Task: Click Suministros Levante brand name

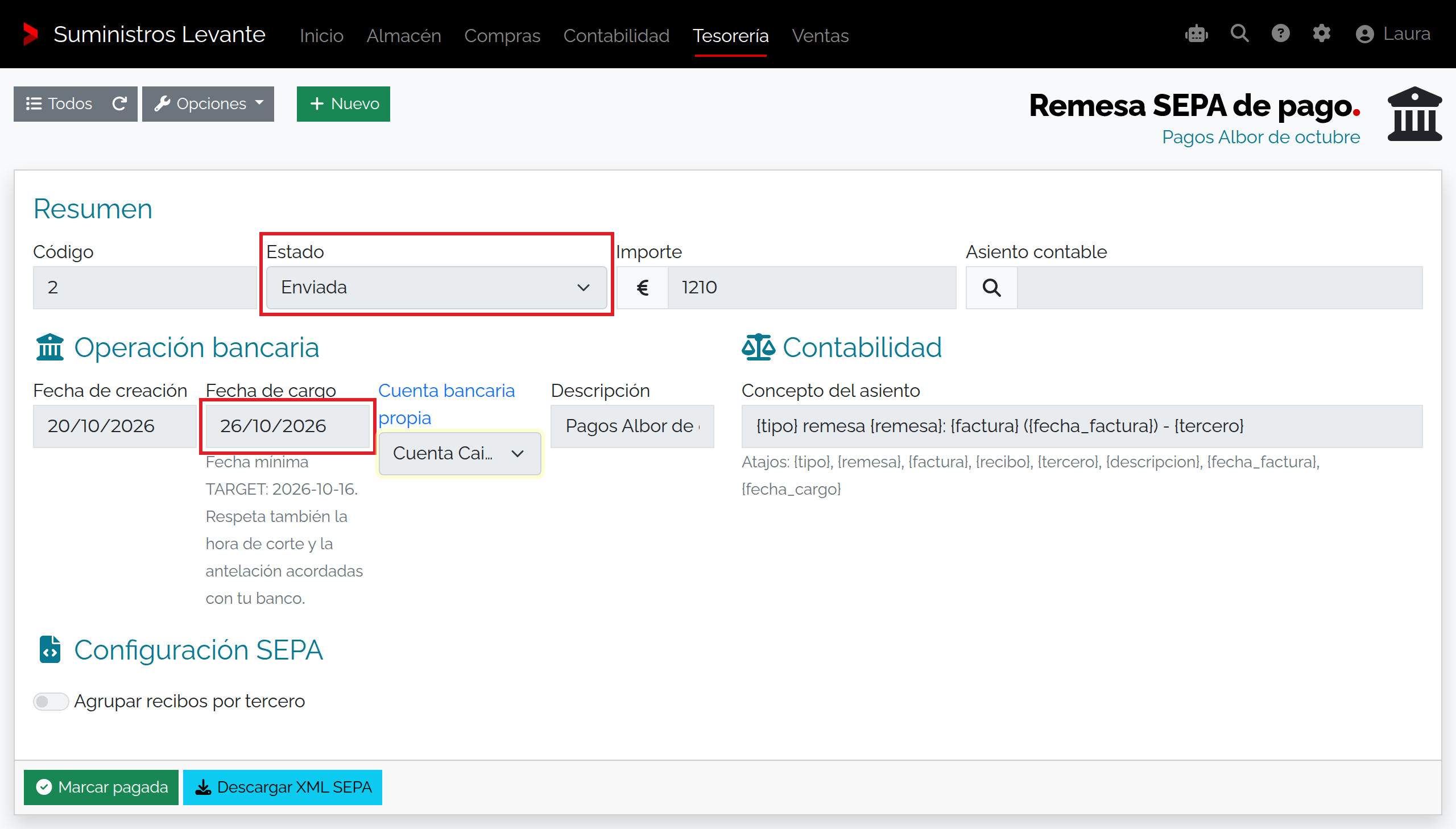Action: (x=159, y=34)
